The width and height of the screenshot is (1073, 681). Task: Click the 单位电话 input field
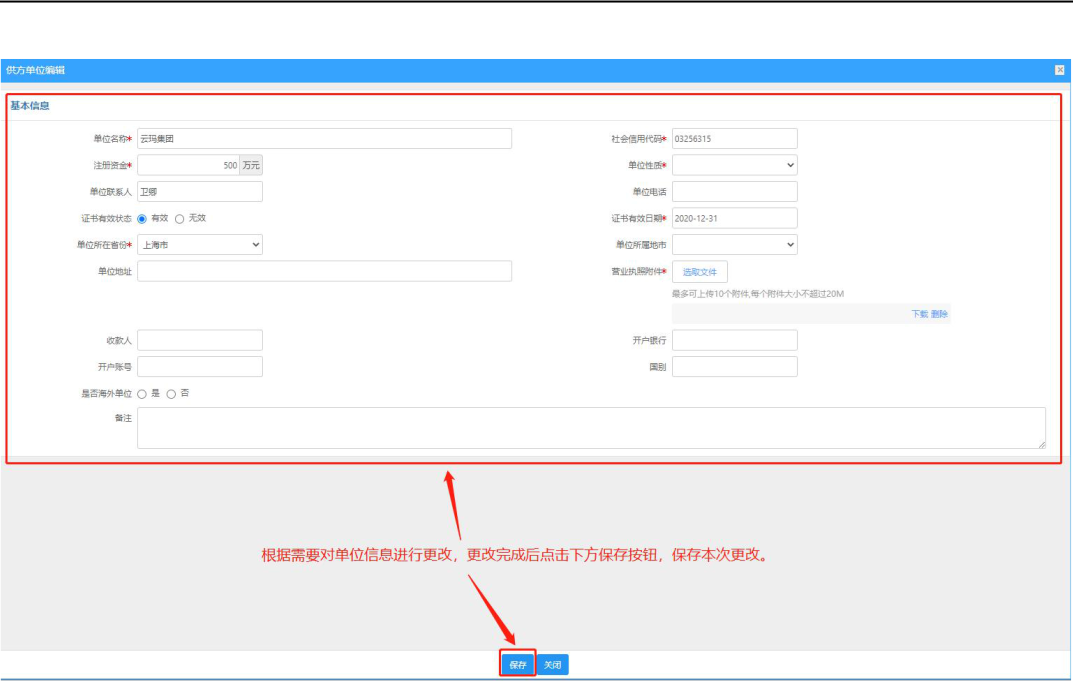734,192
